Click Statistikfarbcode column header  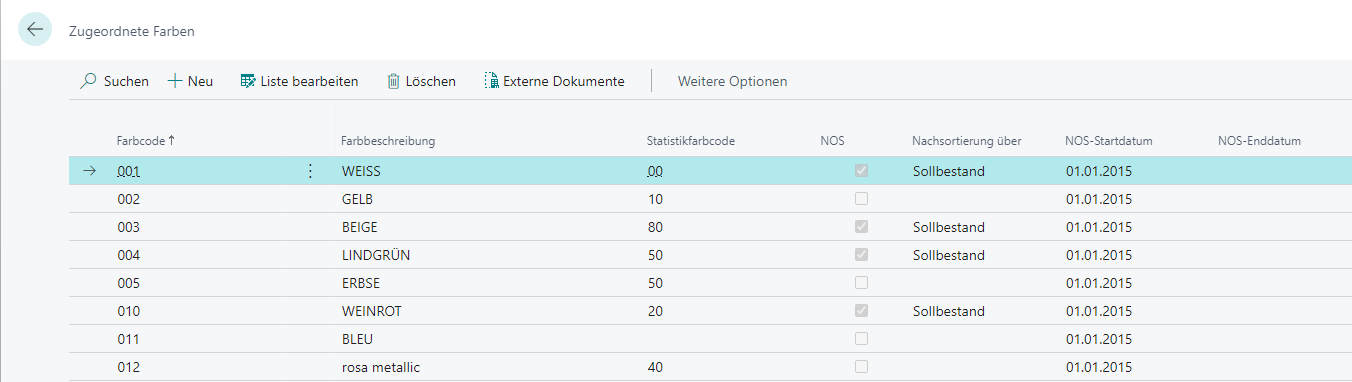[x=691, y=141]
